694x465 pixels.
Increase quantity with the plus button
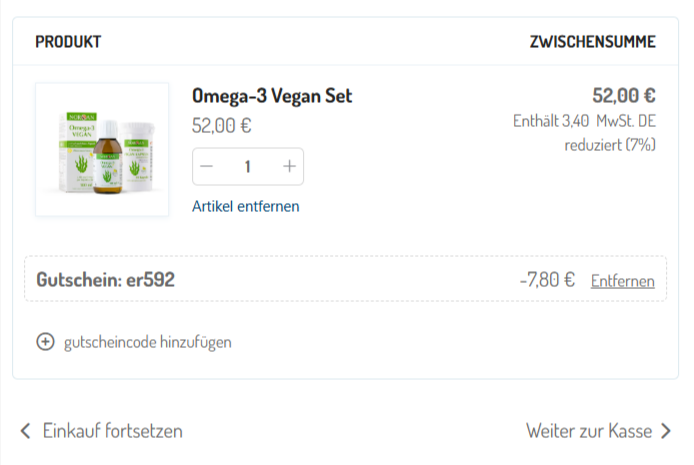[289, 167]
